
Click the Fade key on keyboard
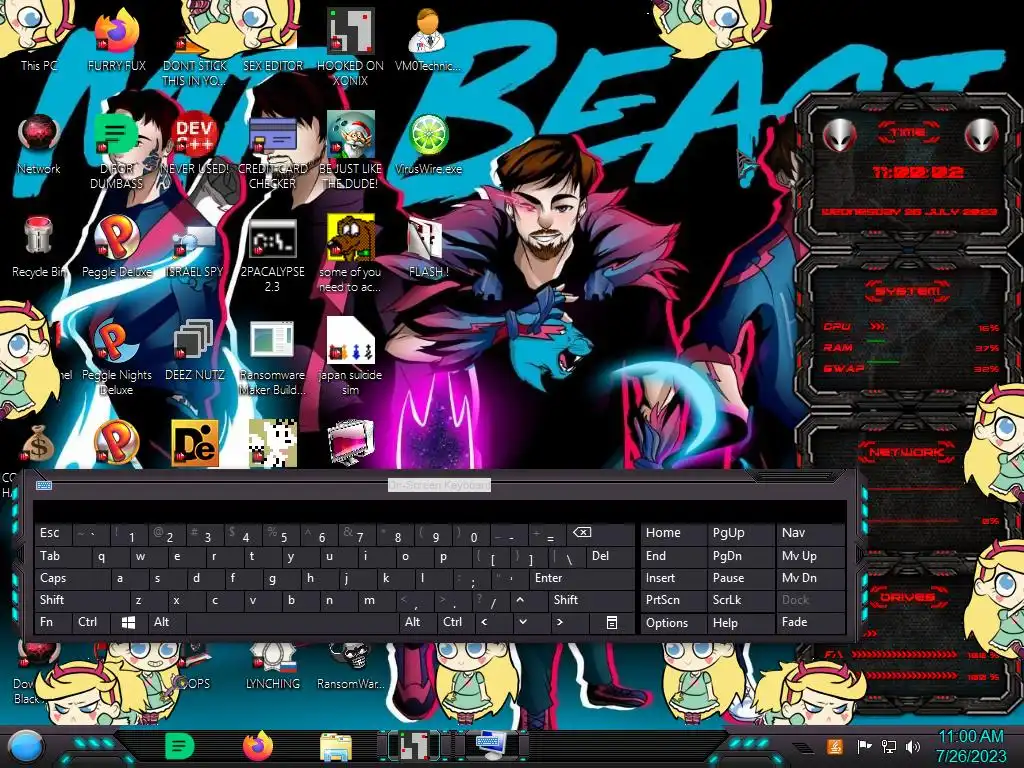pyautogui.click(x=810, y=622)
